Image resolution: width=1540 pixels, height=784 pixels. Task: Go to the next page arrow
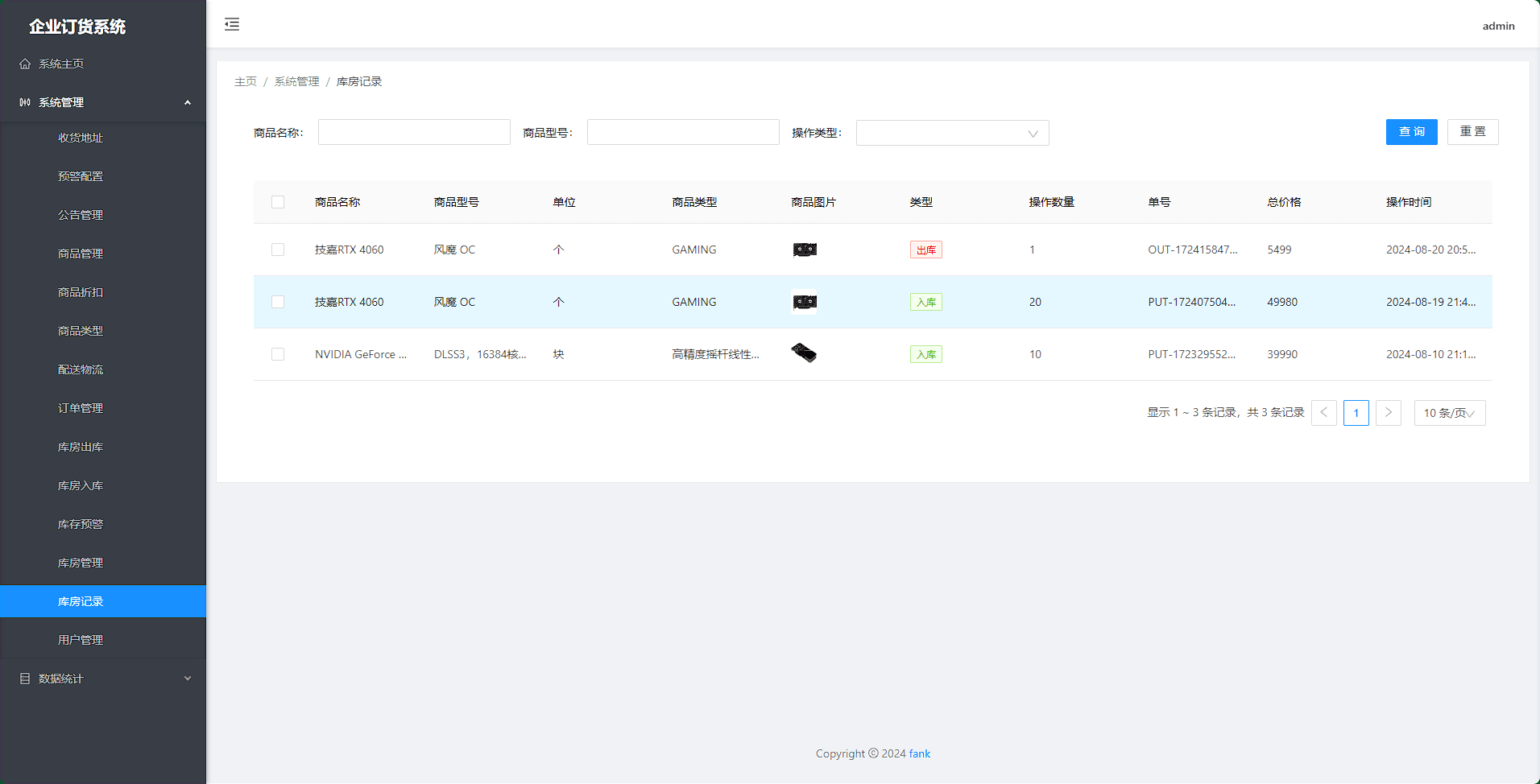pos(1389,413)
